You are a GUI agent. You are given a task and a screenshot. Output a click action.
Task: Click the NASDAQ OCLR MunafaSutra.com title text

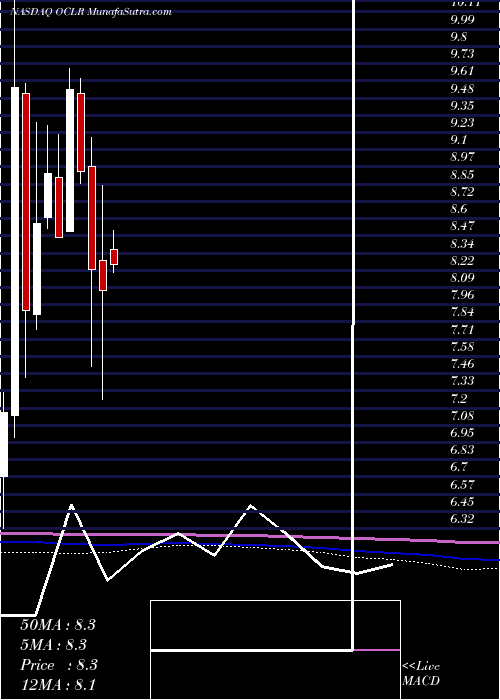91,12
